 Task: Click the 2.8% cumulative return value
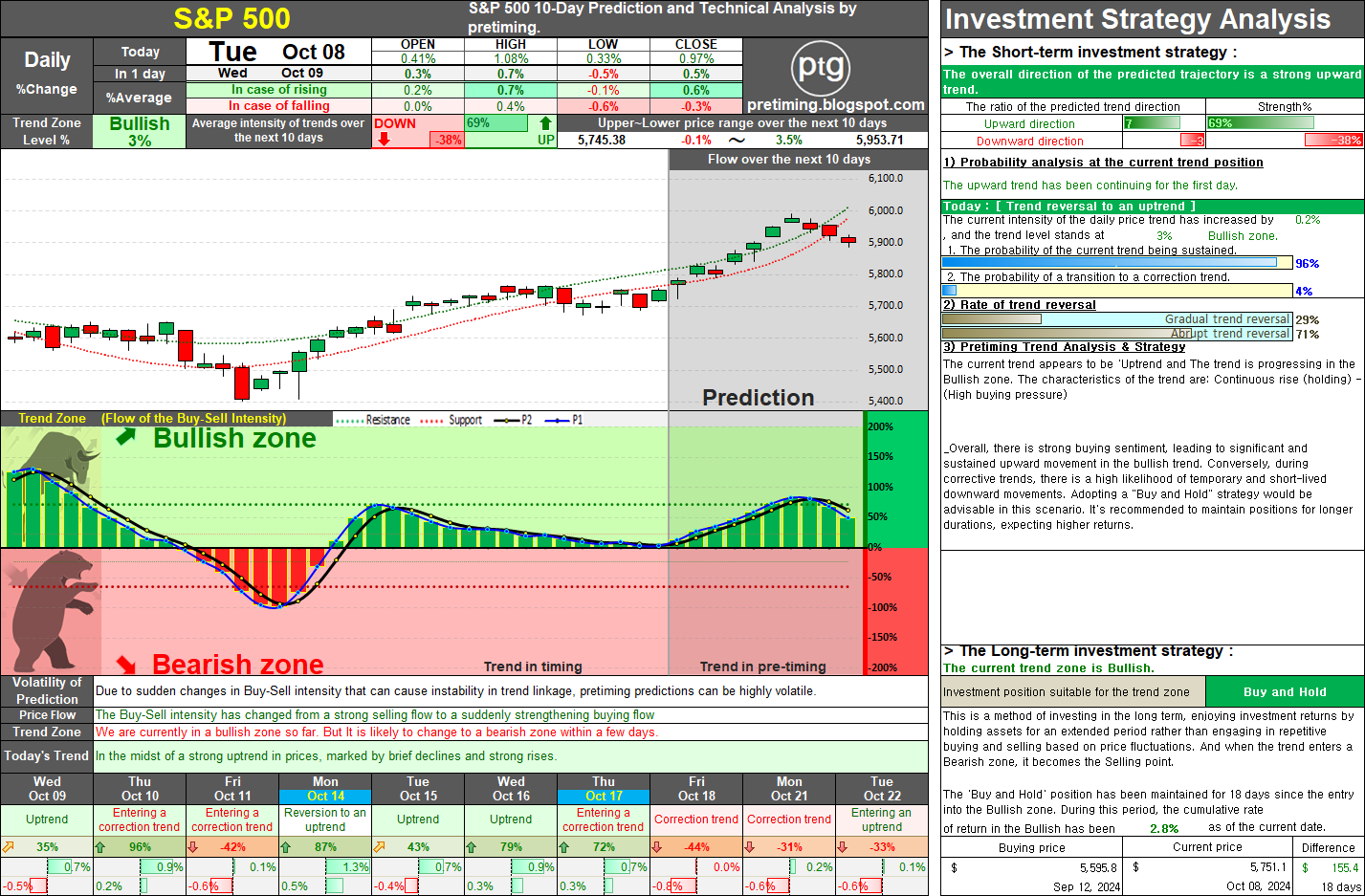click(x=1164, y=828)
